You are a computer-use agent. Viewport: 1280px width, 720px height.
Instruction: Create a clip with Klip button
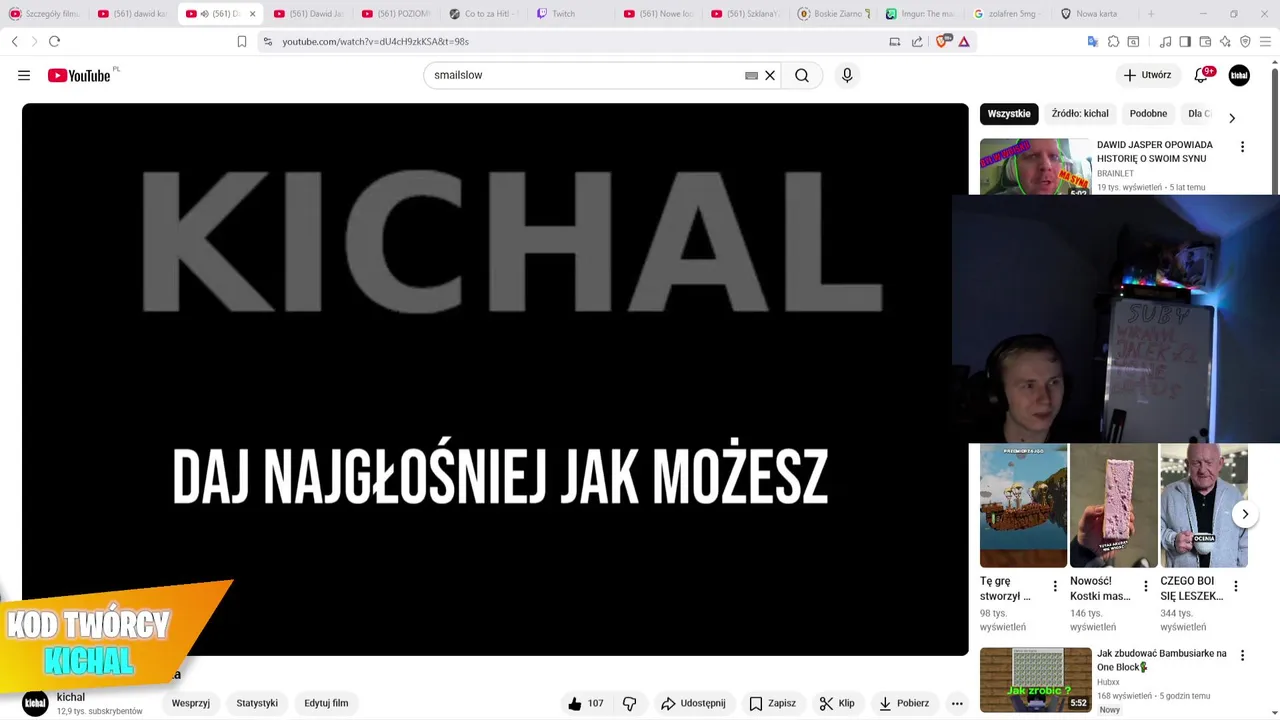pos(837,703)
